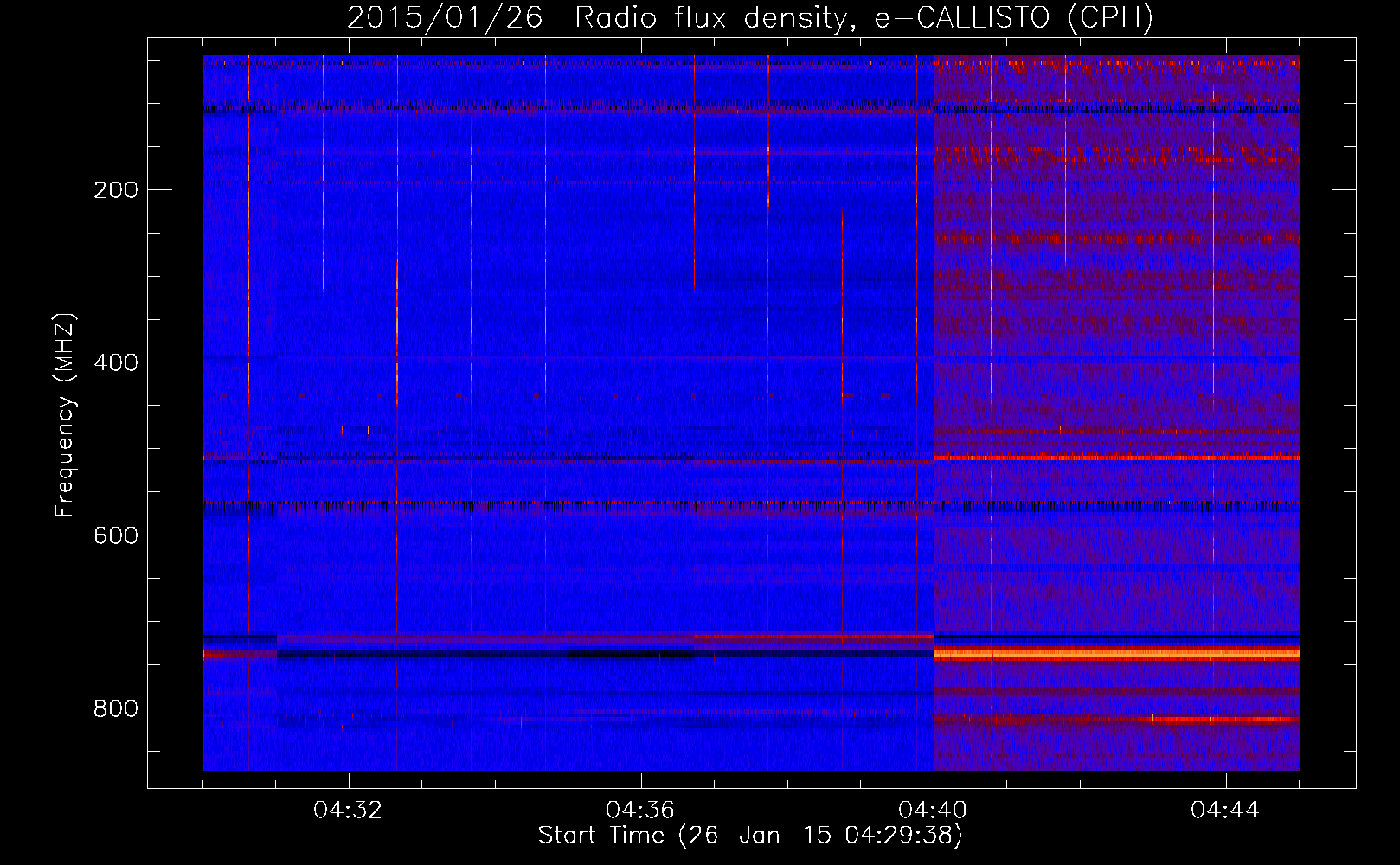The height and width of the screenshot is (865, 1400).
Task: Select the 04:36 time tick label
Action: (x=640, y=811)
